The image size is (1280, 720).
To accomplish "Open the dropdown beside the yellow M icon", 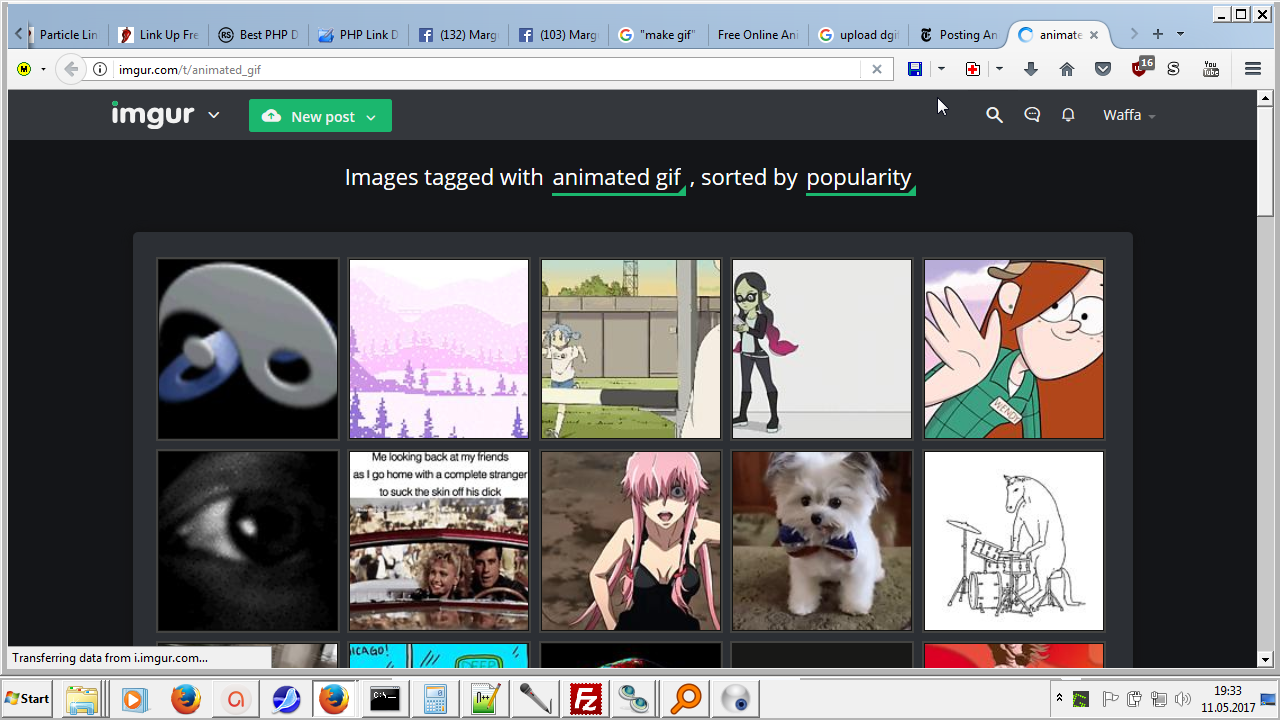I will (x=43, y=69).
